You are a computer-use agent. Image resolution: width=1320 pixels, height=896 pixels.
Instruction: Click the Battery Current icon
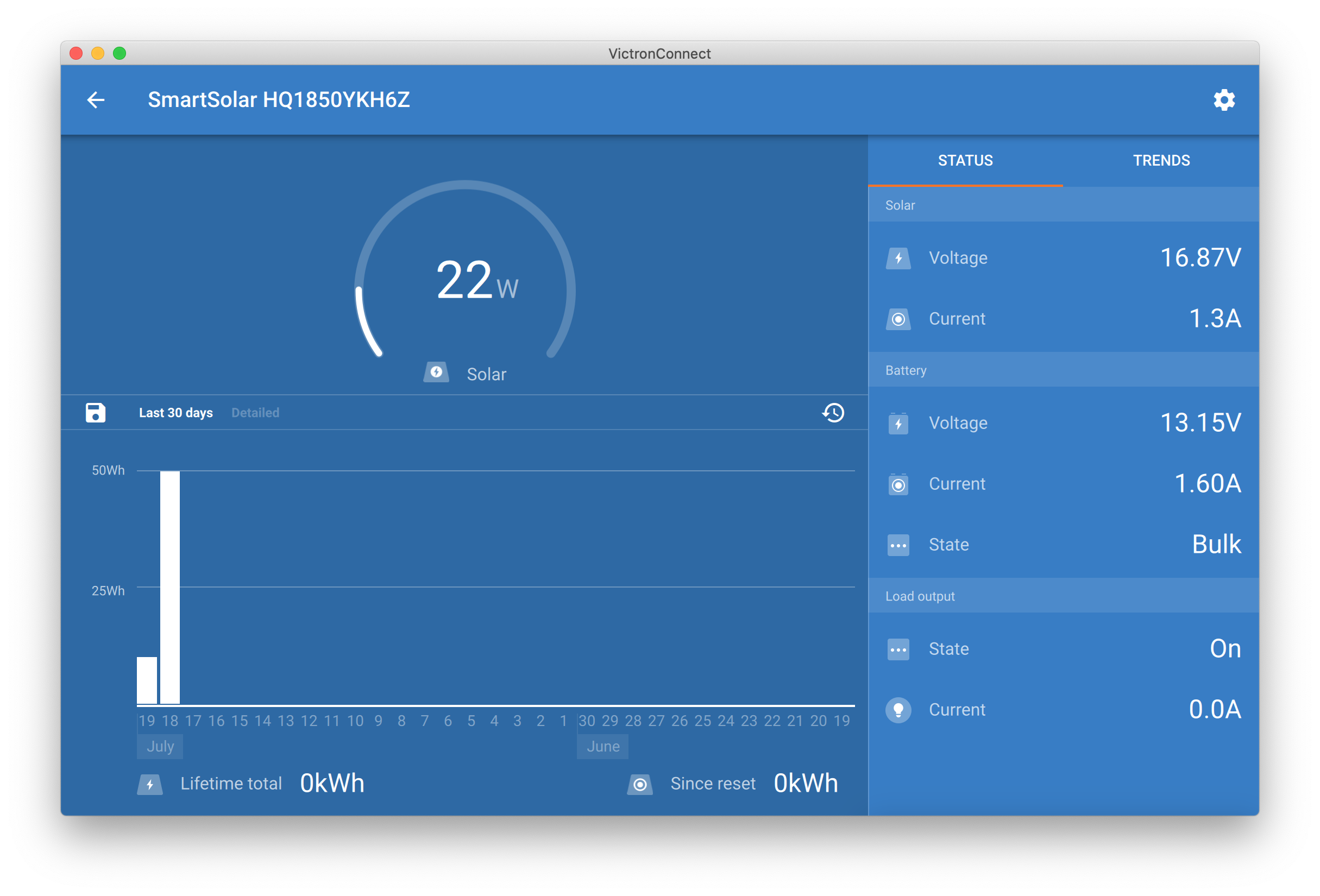point(898,484)
